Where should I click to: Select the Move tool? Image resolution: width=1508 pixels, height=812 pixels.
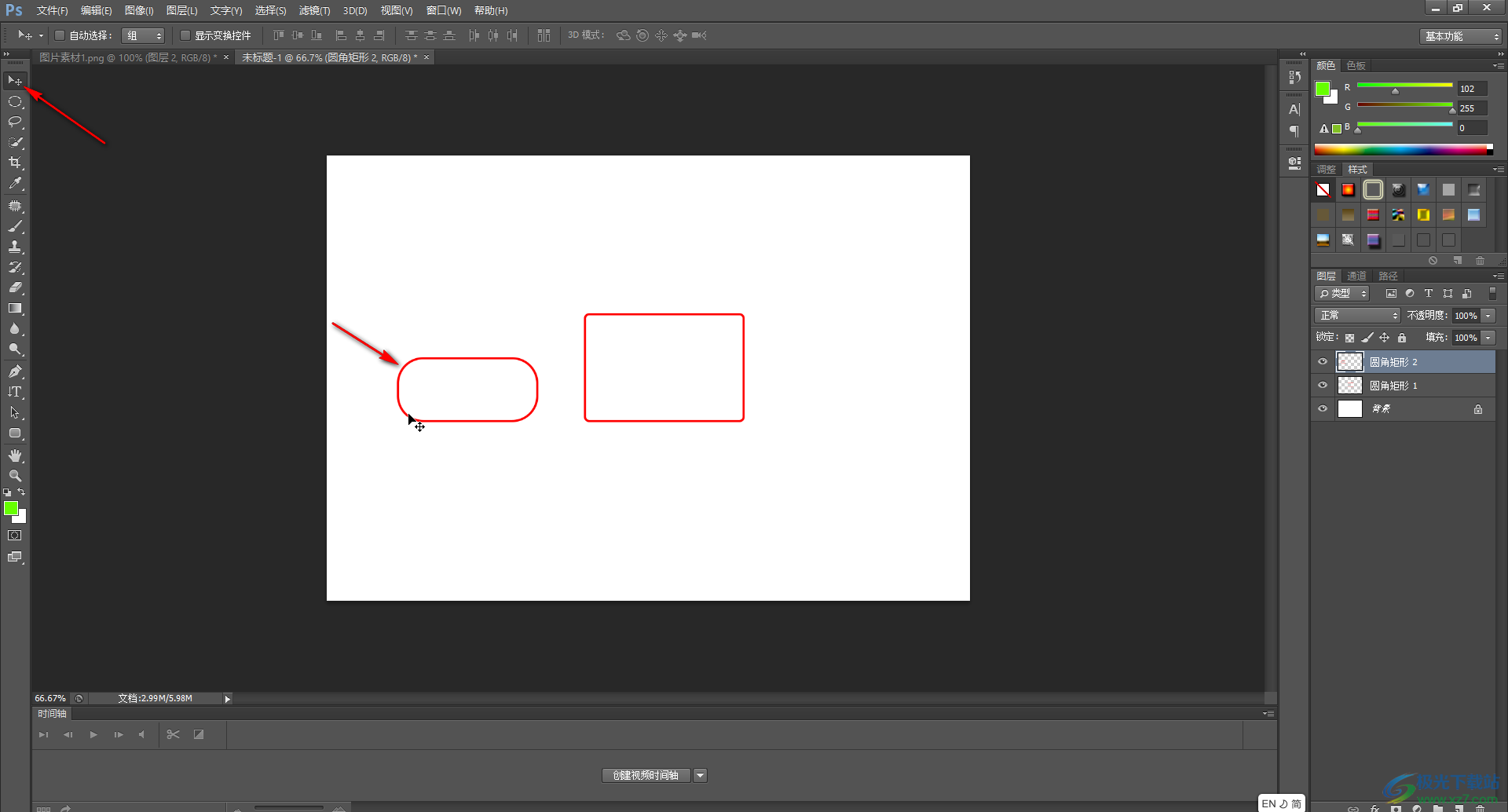click(x=15, y=81)
